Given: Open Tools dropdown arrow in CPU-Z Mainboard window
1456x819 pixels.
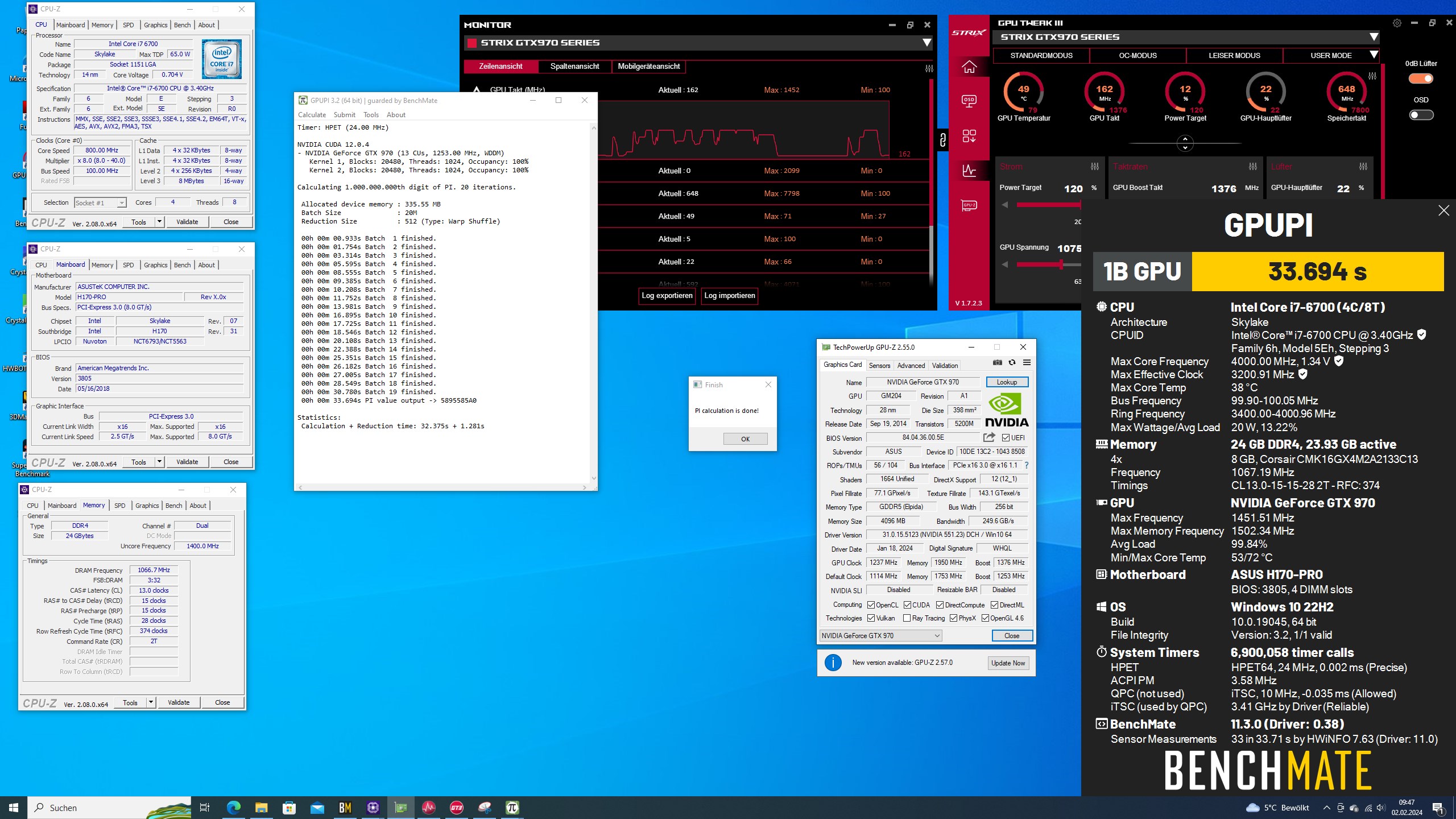Looking at the screenshot, I should (x=159, y=462).
